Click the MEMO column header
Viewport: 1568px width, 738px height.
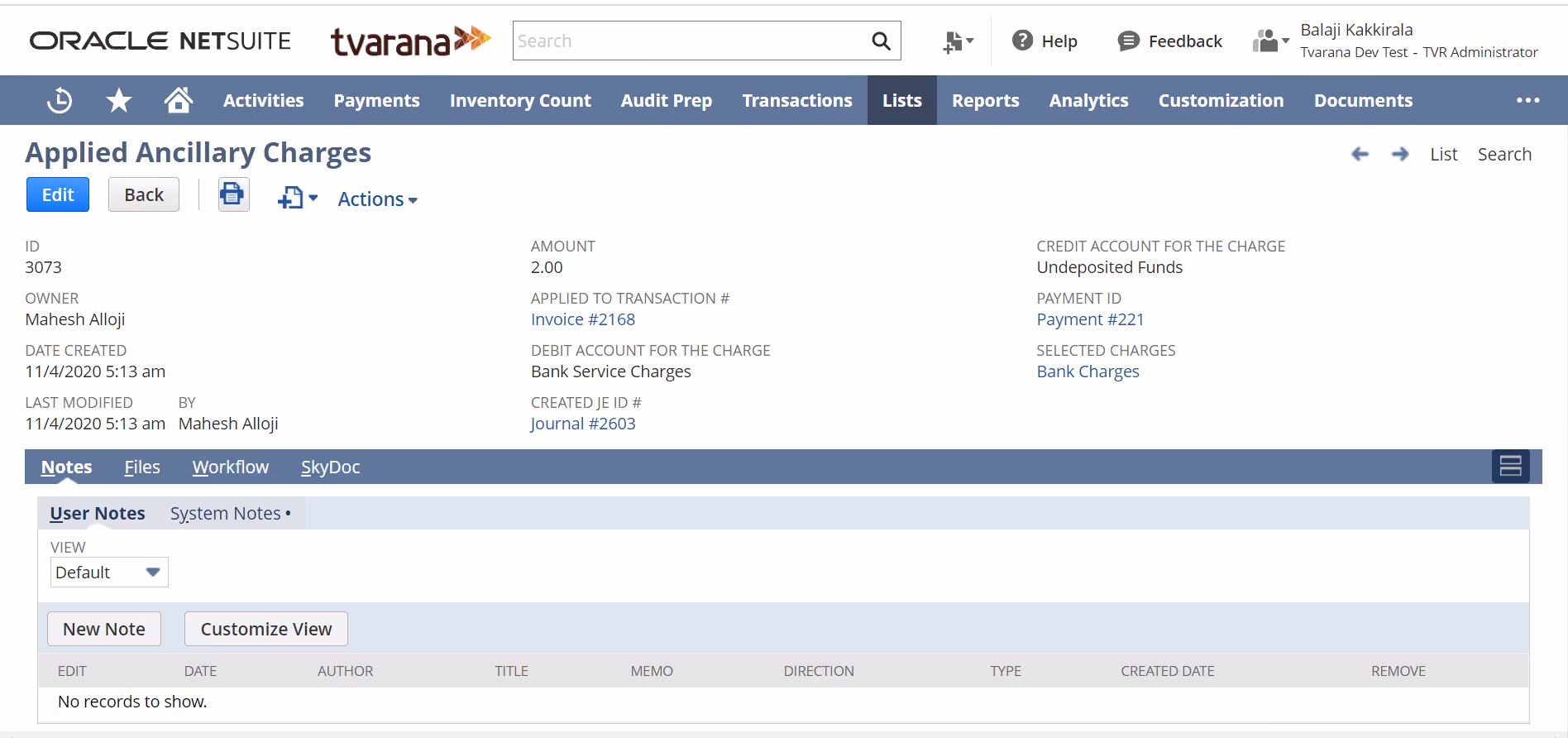(652, 671)
